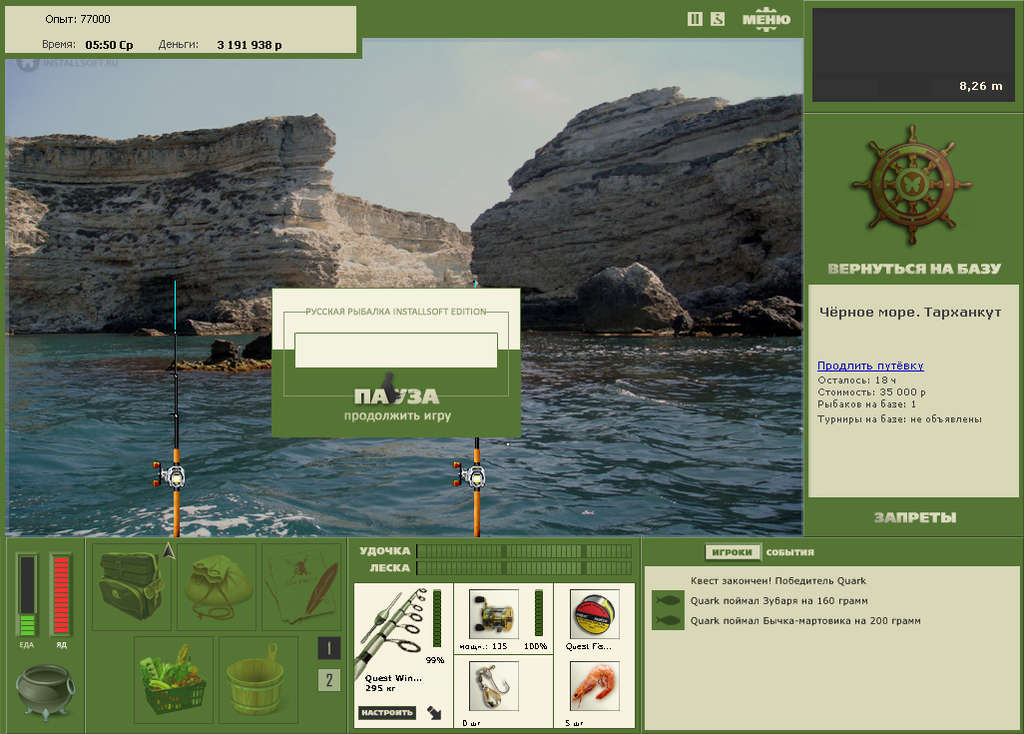
Task: Follow the Продлить путёвку link
Action: pyautogui.click(x=871, y=366)
